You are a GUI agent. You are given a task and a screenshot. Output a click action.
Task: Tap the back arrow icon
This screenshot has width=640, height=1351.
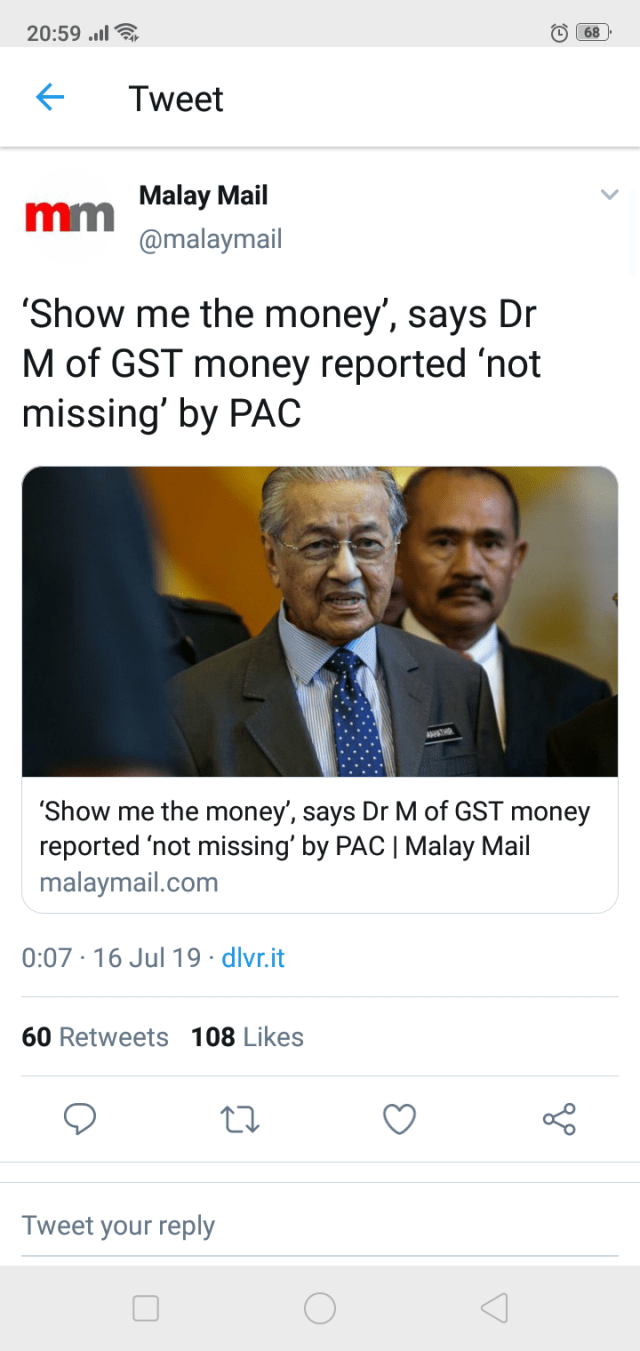tap(50, 98)
